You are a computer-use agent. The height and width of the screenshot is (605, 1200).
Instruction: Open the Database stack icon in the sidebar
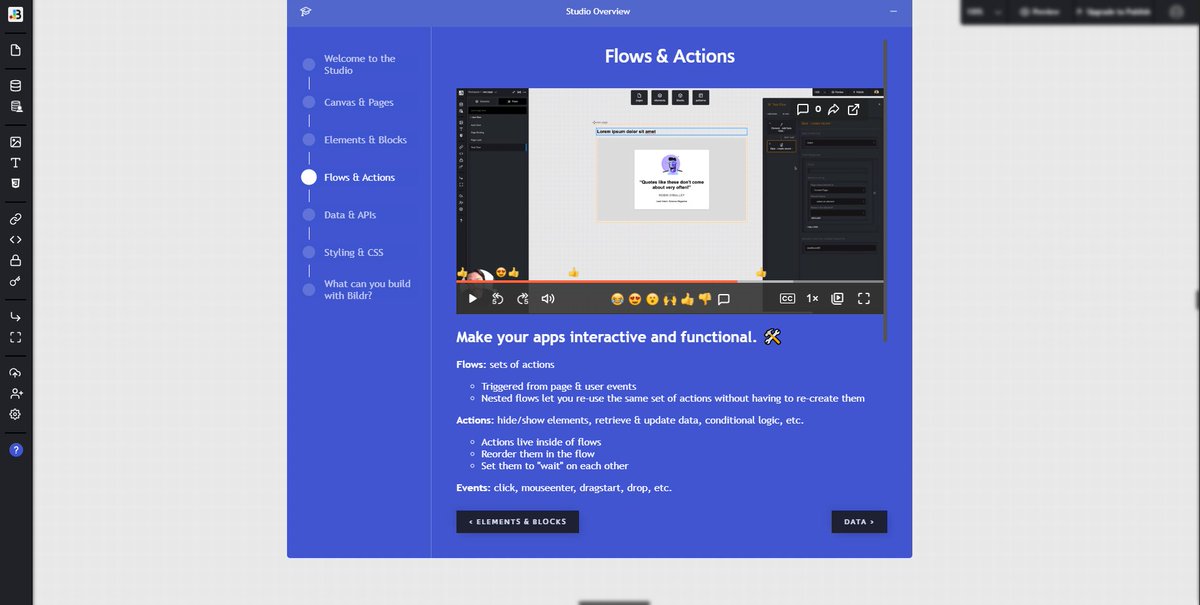pos(15,86)
